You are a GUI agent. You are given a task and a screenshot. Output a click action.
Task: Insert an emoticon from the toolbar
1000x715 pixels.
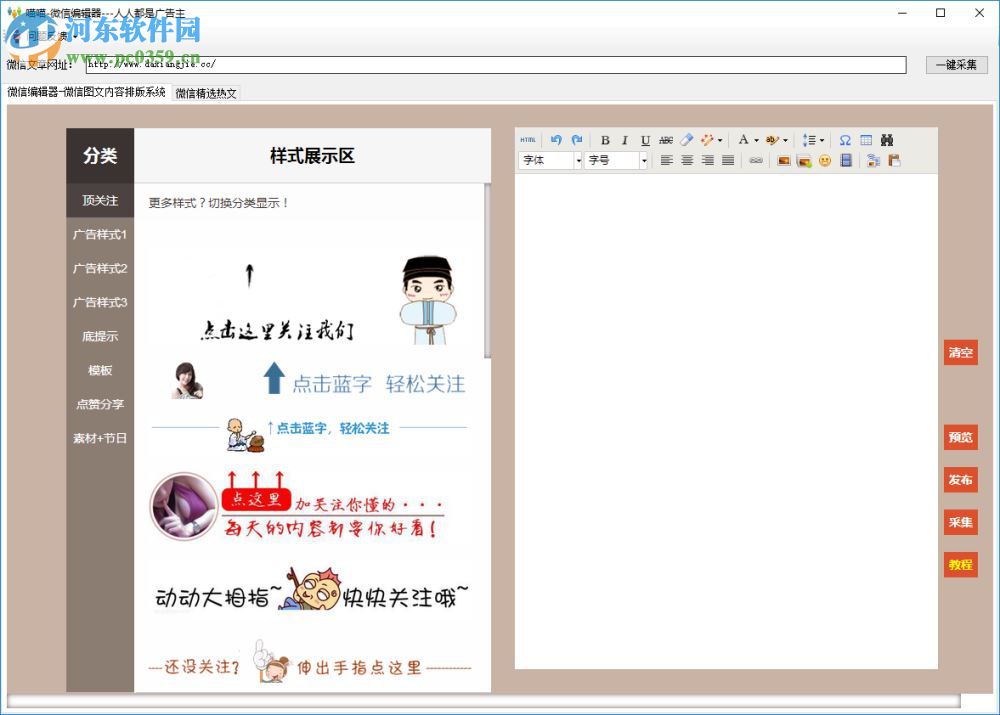(825, 161)
